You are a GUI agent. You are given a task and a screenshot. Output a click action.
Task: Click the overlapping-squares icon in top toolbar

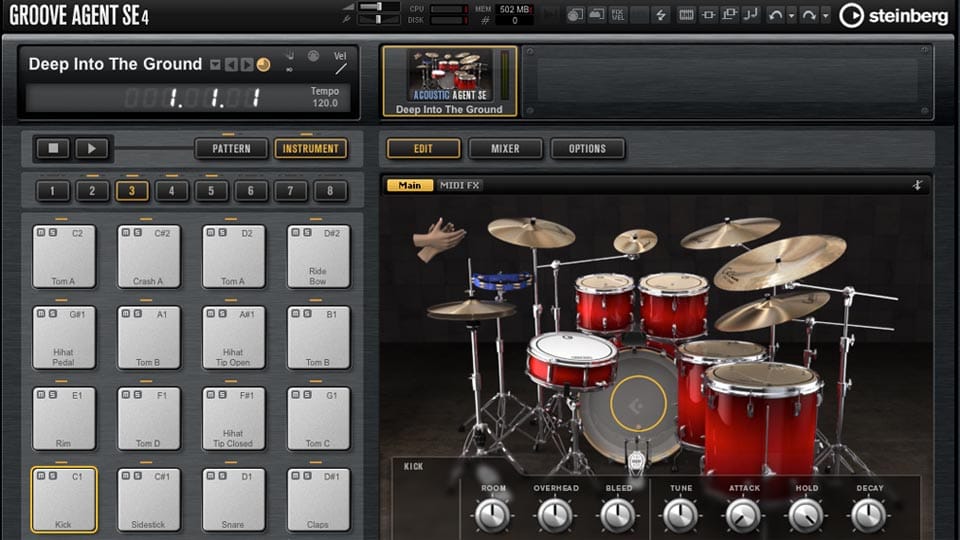(729, 15)
